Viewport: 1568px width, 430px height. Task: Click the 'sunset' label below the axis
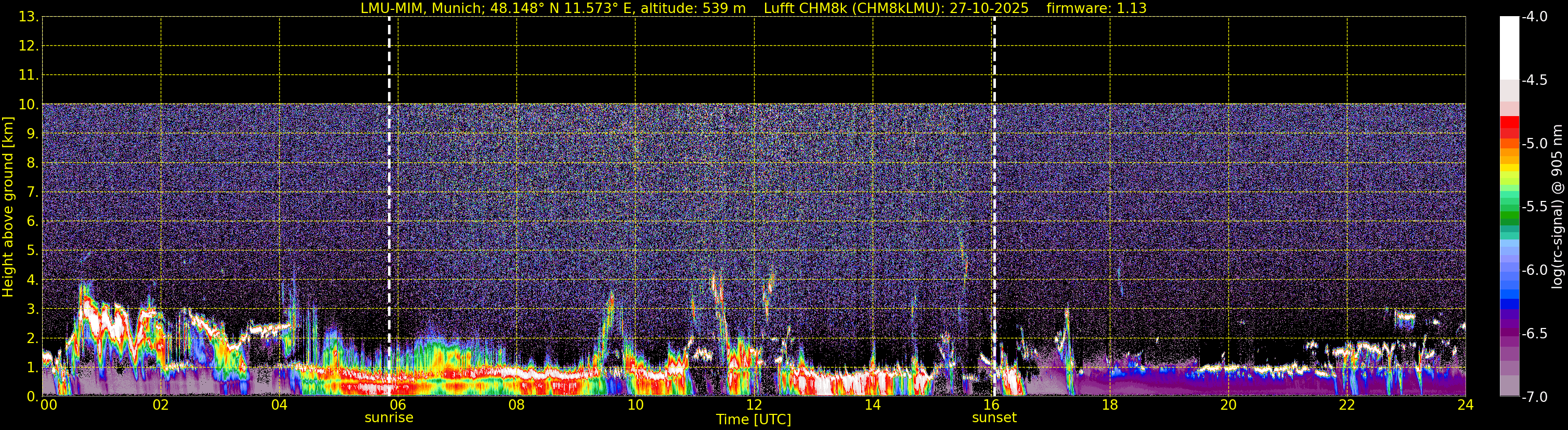tap(994, 418)
